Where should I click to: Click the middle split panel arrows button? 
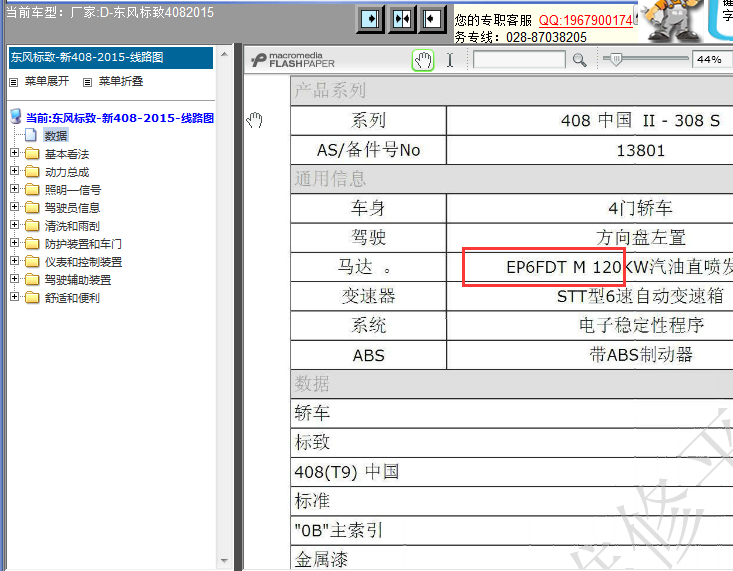pyautogui.click(x=402, y=19)
